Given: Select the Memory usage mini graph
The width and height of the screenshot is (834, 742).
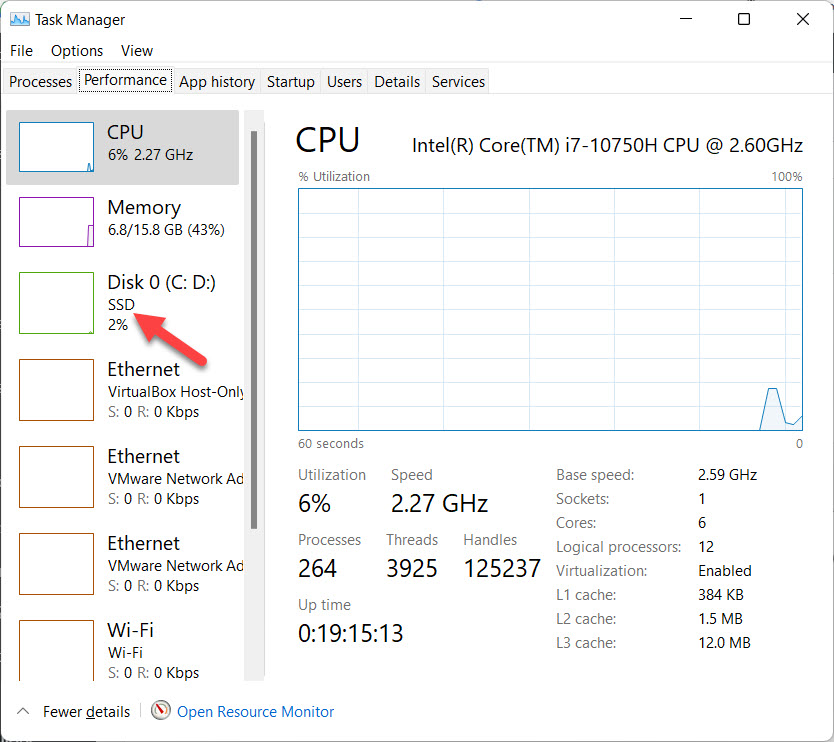Looking at the screenshot, I should 56,222.
